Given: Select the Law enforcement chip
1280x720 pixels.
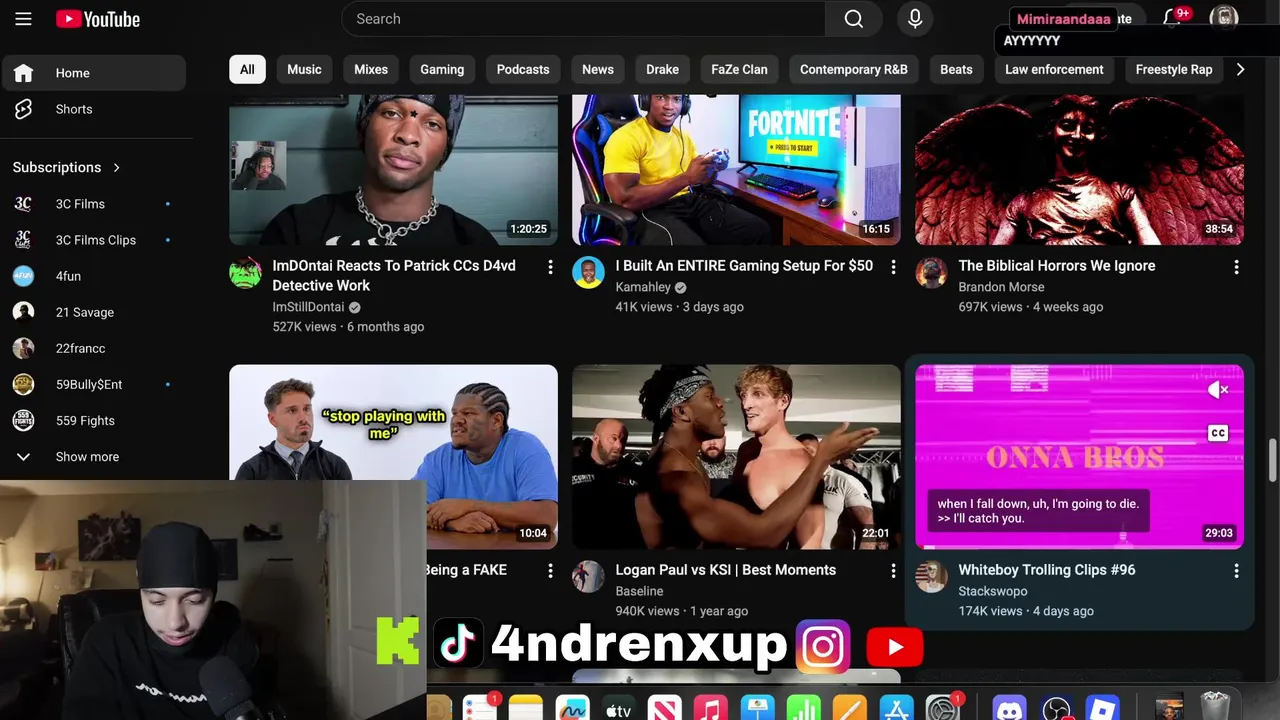Looking at the screenshot, I should click(1054, 69).
